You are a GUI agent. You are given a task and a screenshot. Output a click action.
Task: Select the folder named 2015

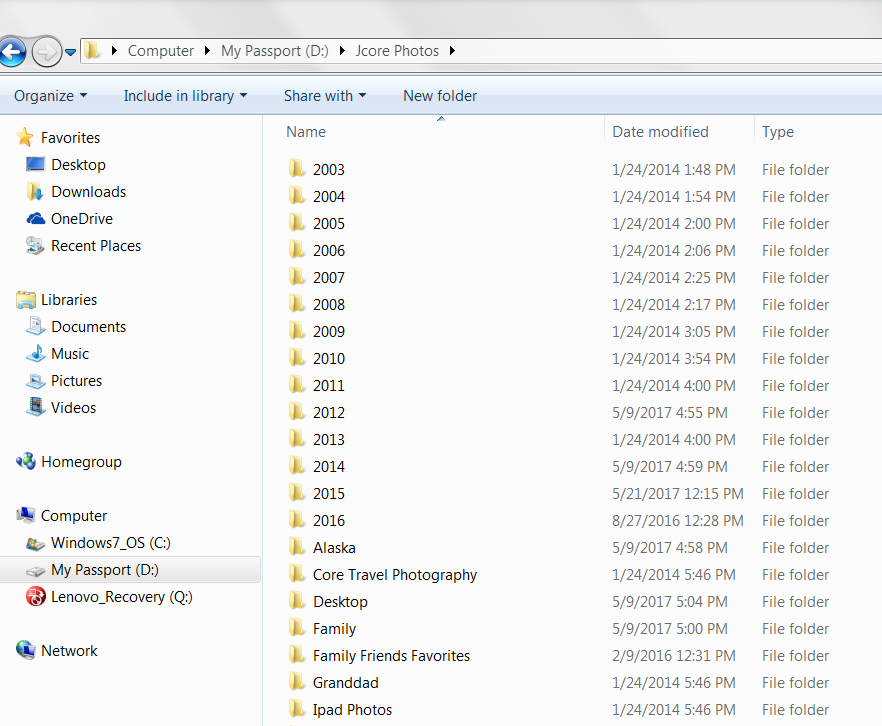328,494
